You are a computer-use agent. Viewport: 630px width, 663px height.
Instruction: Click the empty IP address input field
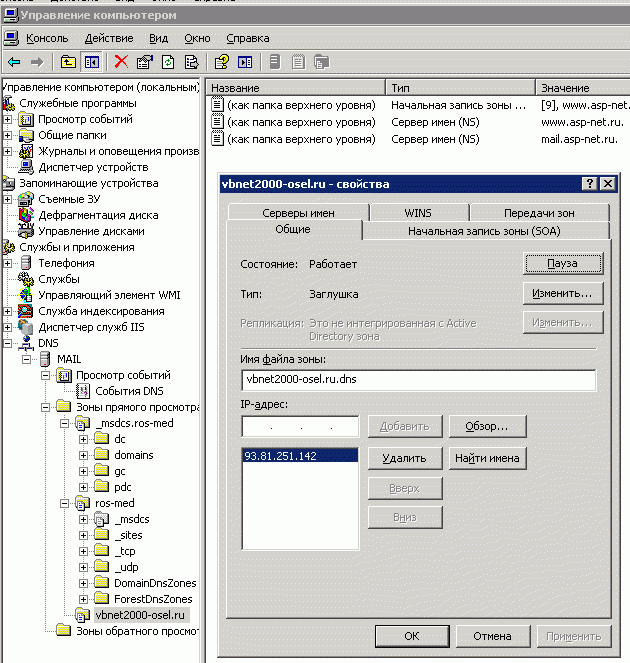pos(300,426)
